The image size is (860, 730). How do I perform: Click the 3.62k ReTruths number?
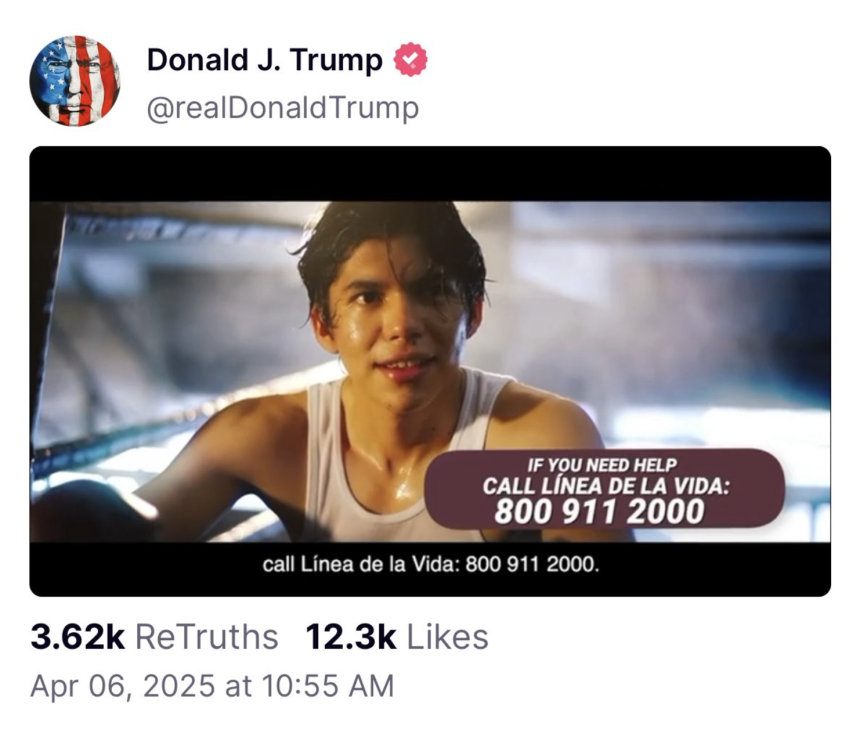78,637
